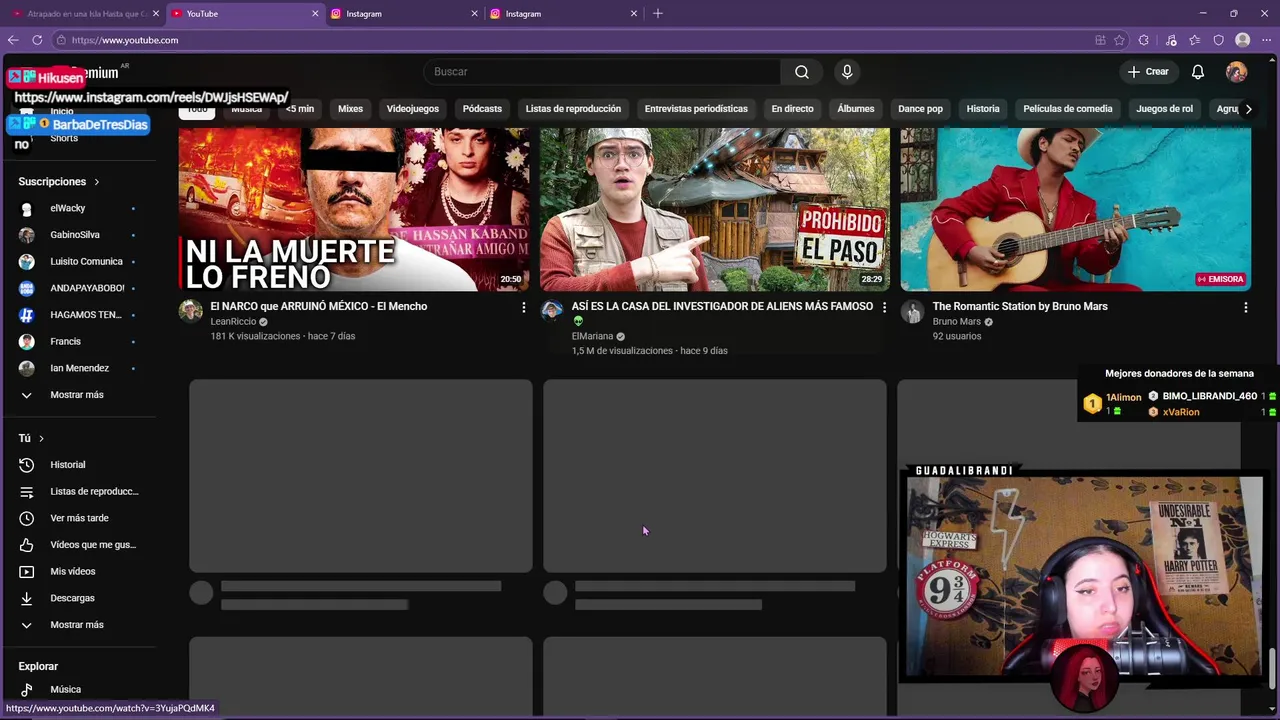Go back with browser back arrow
This screenshot has height=720, width=1280.
[x=13, y=40]
